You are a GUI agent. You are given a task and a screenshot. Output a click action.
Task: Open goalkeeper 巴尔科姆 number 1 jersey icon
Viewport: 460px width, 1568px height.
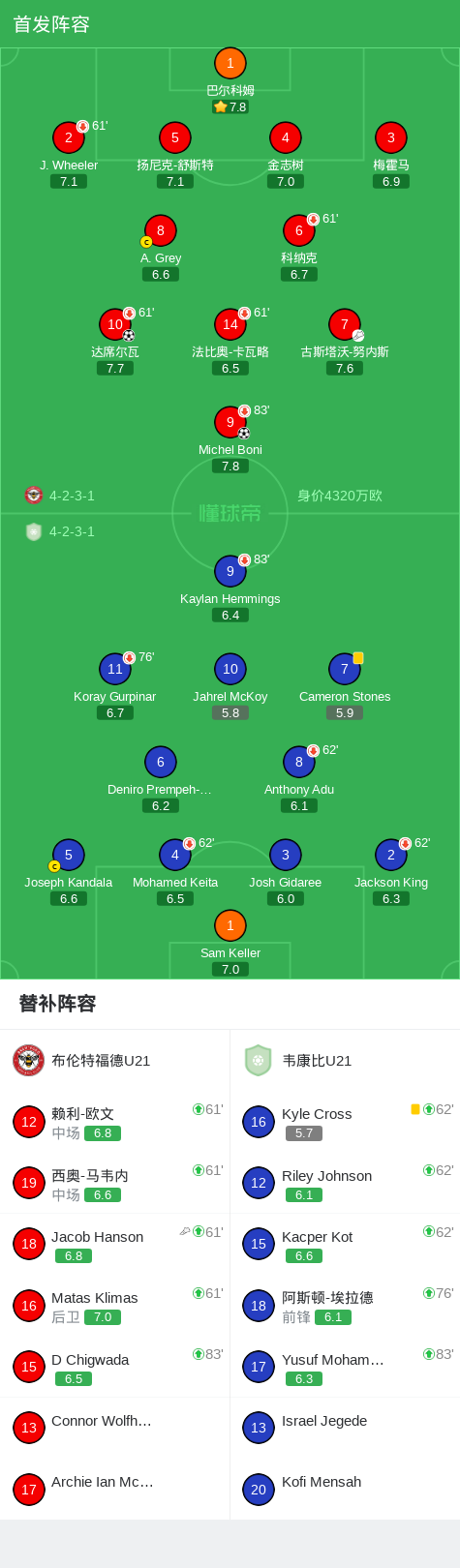click(x=230, y=64)
